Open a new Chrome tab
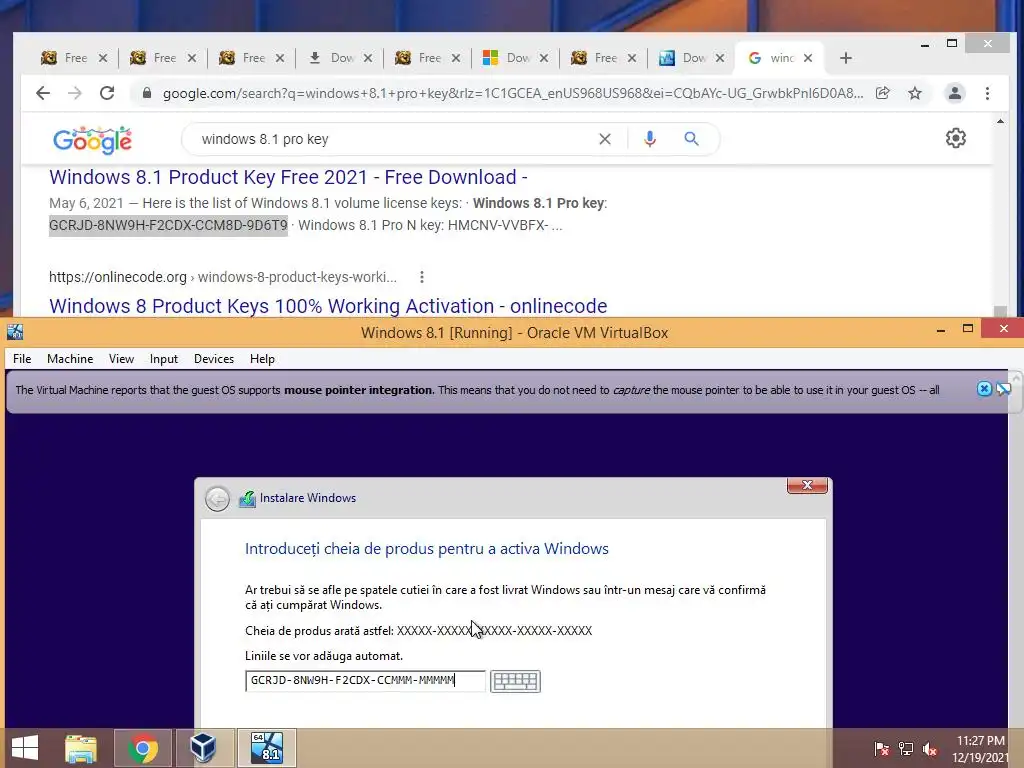Image resolution: width=1024 pixels, height=768 pixels. [x=846, y=58]
